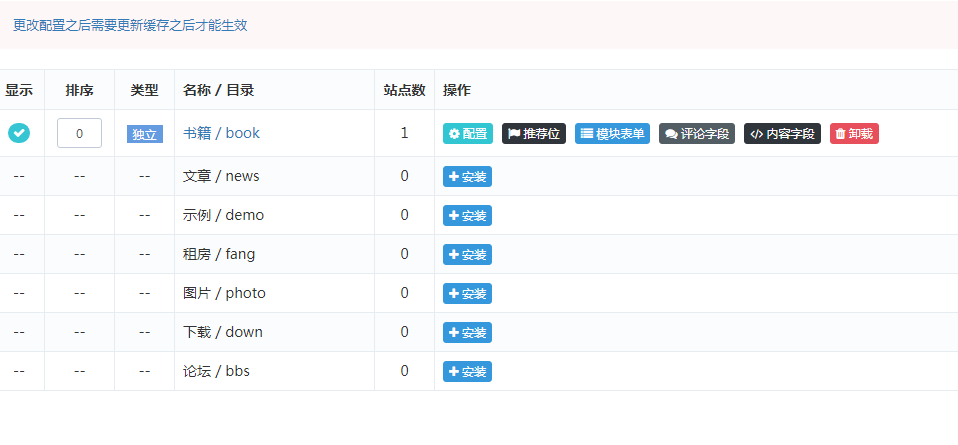Click the 配置 gear button

468,134
